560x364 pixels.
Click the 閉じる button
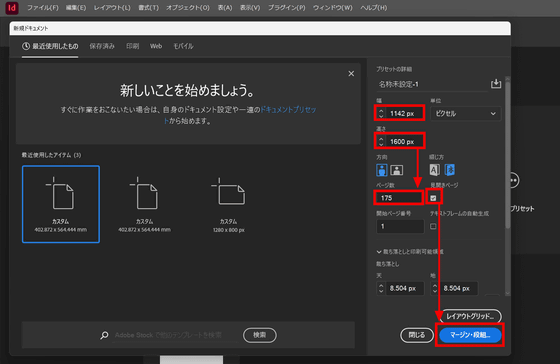pos(417,335)
